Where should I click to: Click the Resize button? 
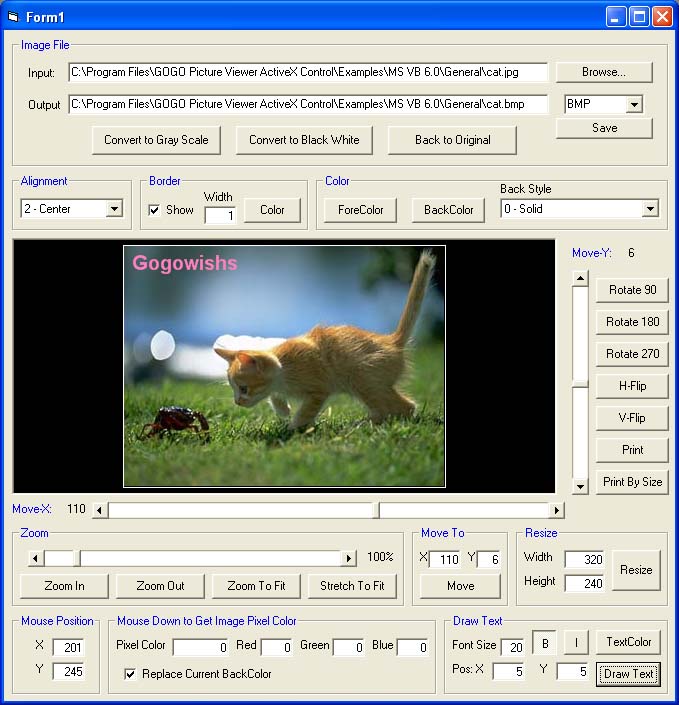pos(636,570)
